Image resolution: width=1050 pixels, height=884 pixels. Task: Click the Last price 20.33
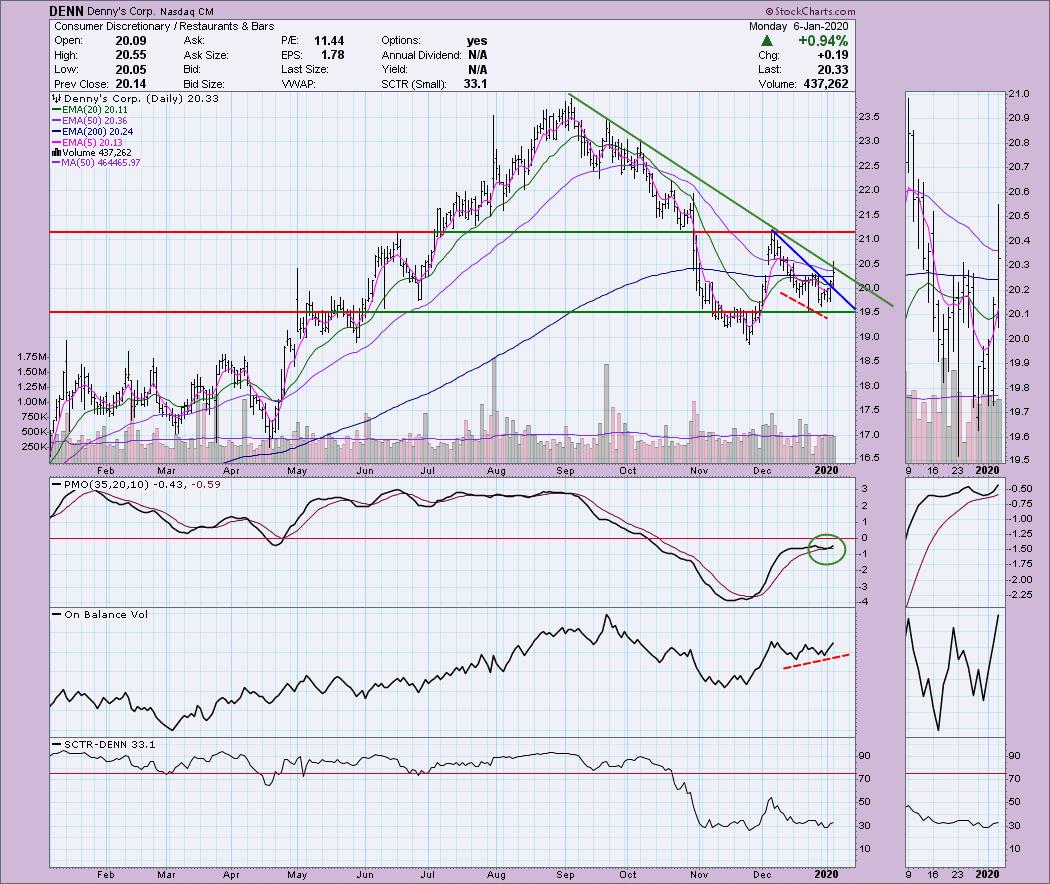tap(832, 70)
